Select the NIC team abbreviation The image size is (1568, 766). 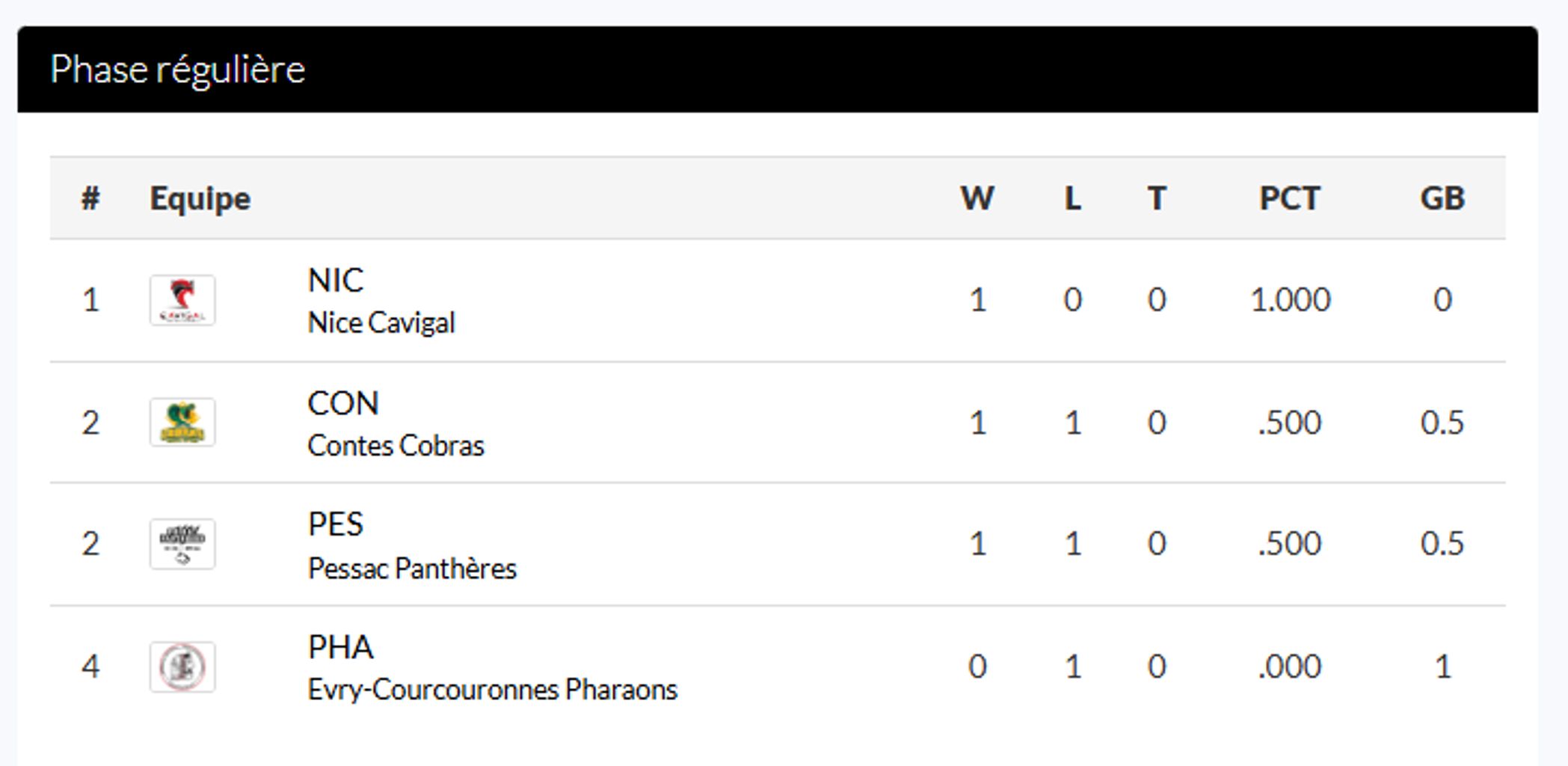tap(336, 281)
